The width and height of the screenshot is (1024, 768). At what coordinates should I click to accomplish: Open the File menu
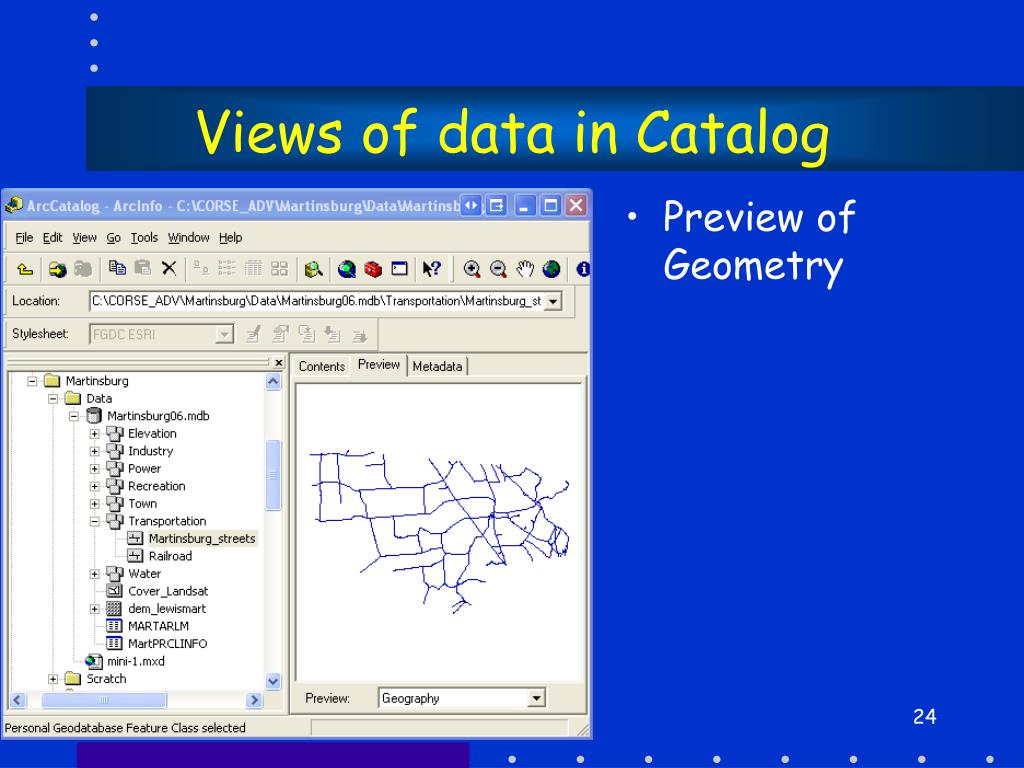coord(24,238)
